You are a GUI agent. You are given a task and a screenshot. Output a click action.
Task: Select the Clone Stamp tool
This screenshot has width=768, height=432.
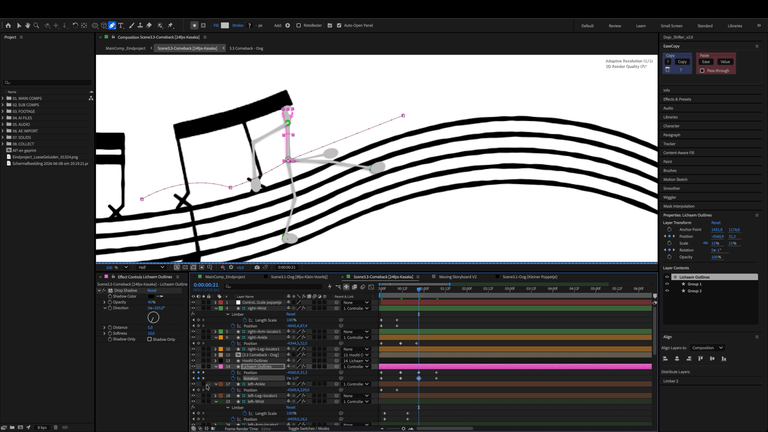(x=140, y=25)
